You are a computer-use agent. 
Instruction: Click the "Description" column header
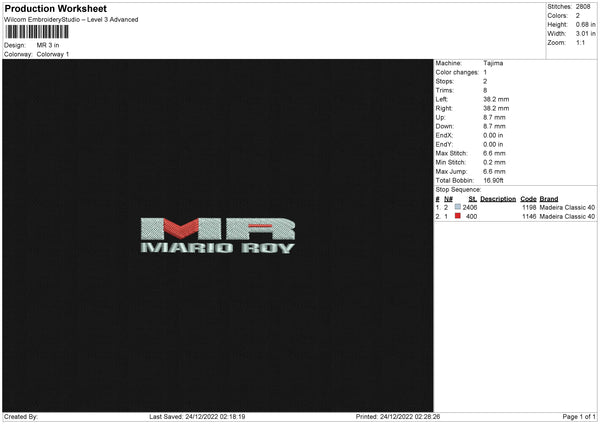pos(498,199)
